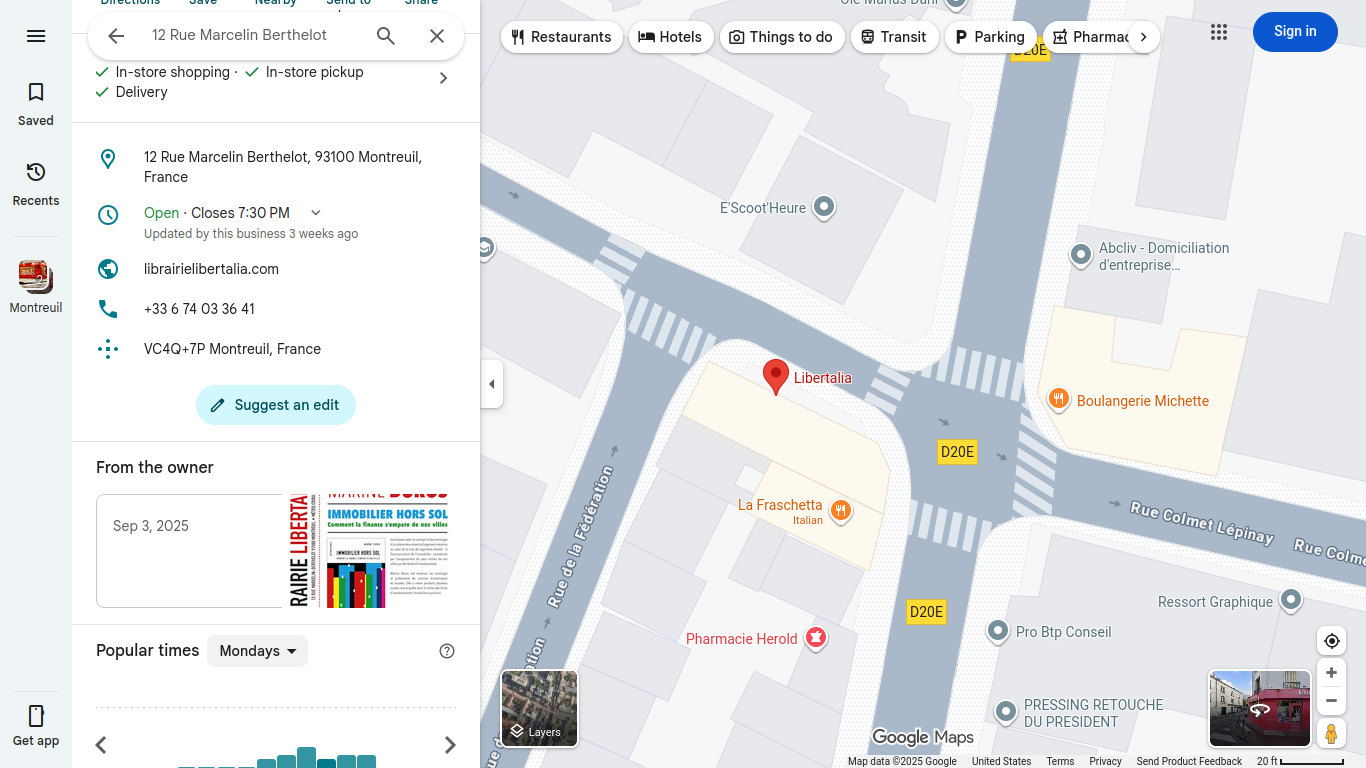
Task: Click the clock opening hours icon
Action: coord(108,215)
